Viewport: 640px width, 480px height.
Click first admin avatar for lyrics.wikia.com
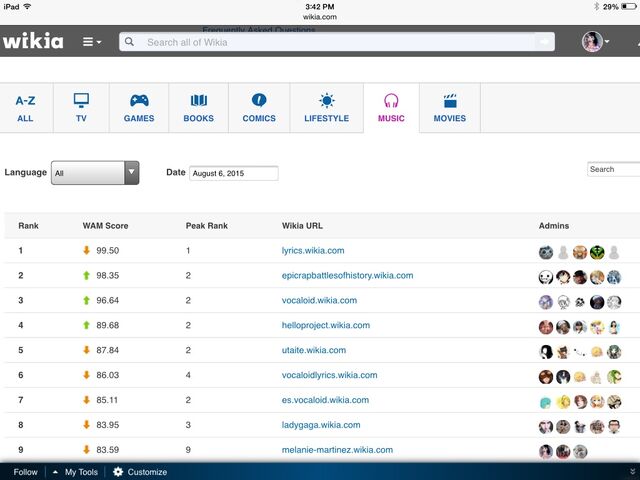click(x=546, y=253)
